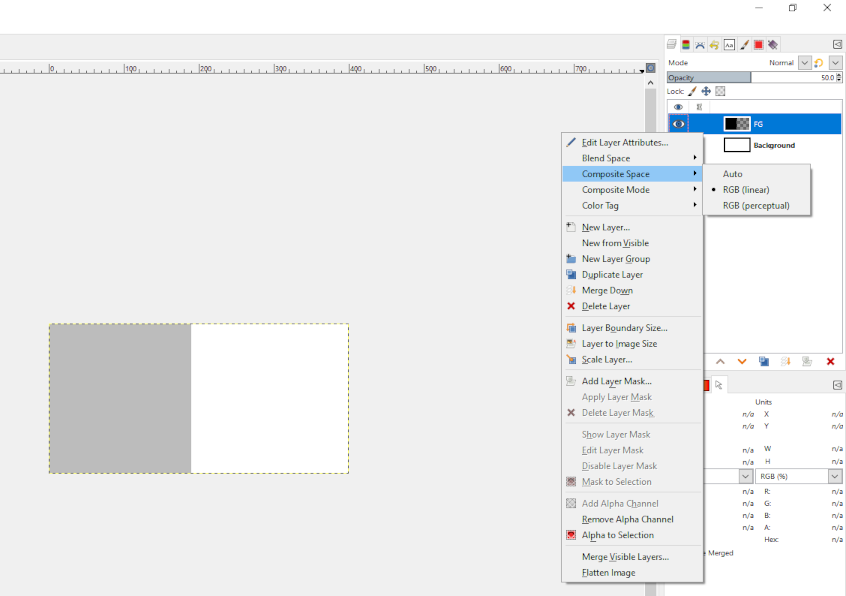The width and height of the screenshot is (846, 596).
Task: Select Add Layer Mask entry
Action: coord(616,381)
